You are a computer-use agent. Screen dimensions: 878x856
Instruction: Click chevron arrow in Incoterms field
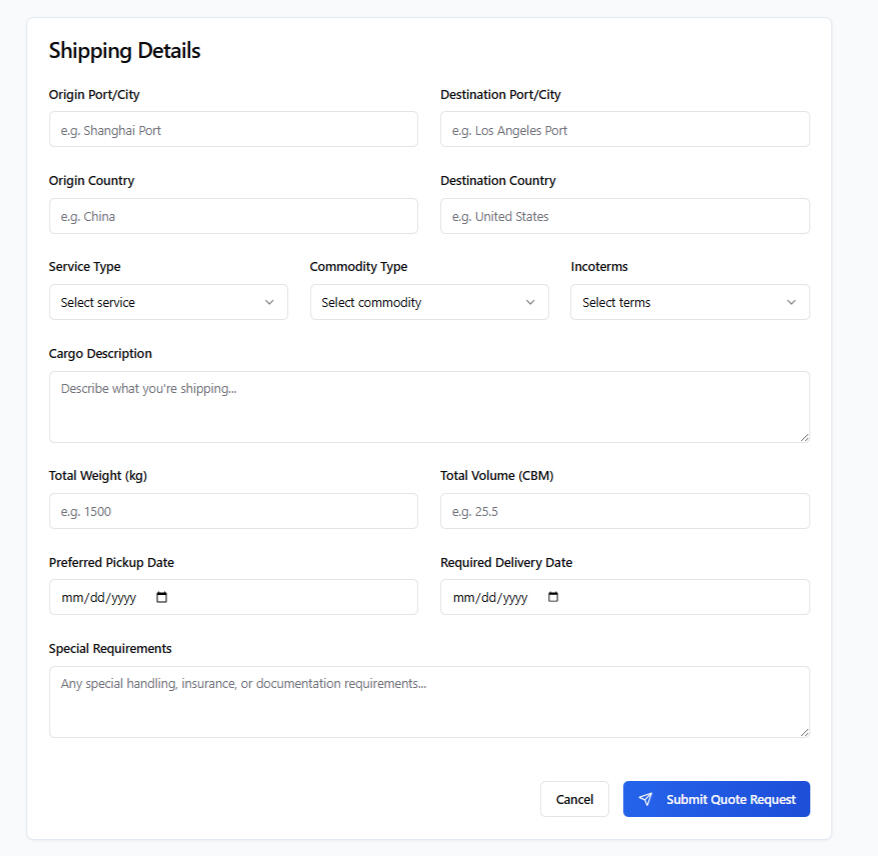pyautogui.click(x=791, y=302)
